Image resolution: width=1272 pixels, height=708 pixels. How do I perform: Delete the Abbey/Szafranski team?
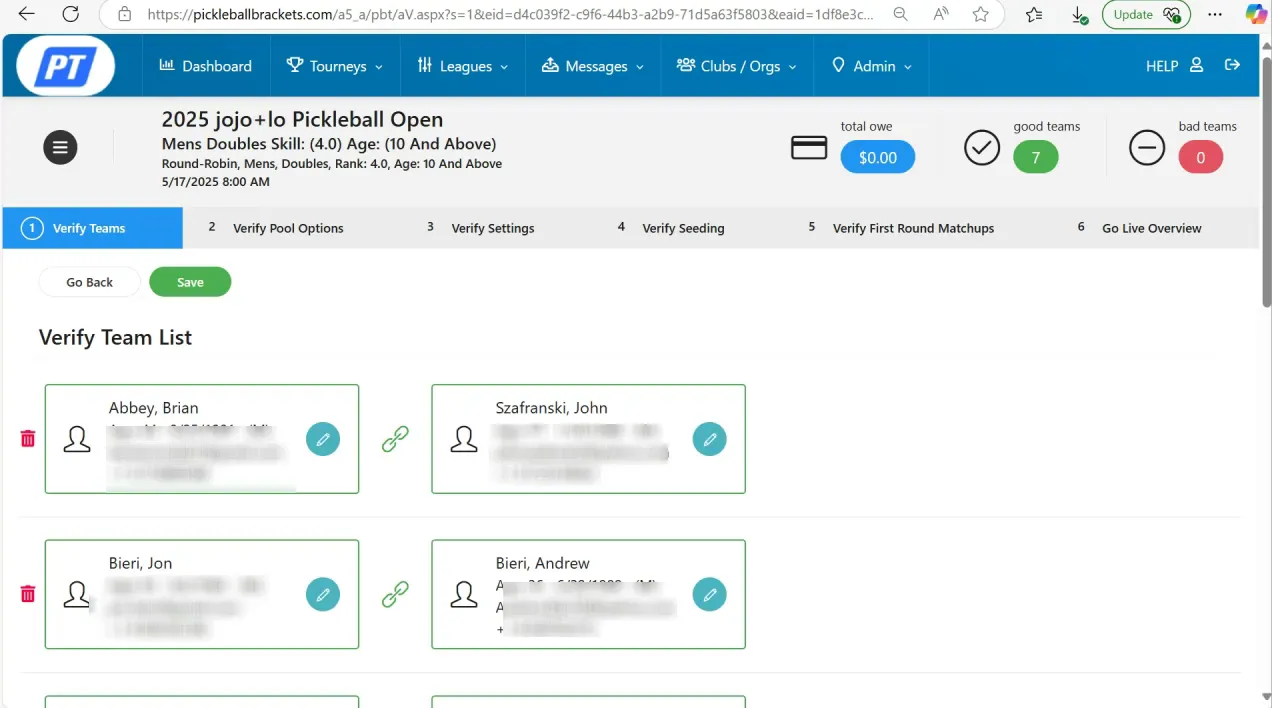click(x=28, y=438)
